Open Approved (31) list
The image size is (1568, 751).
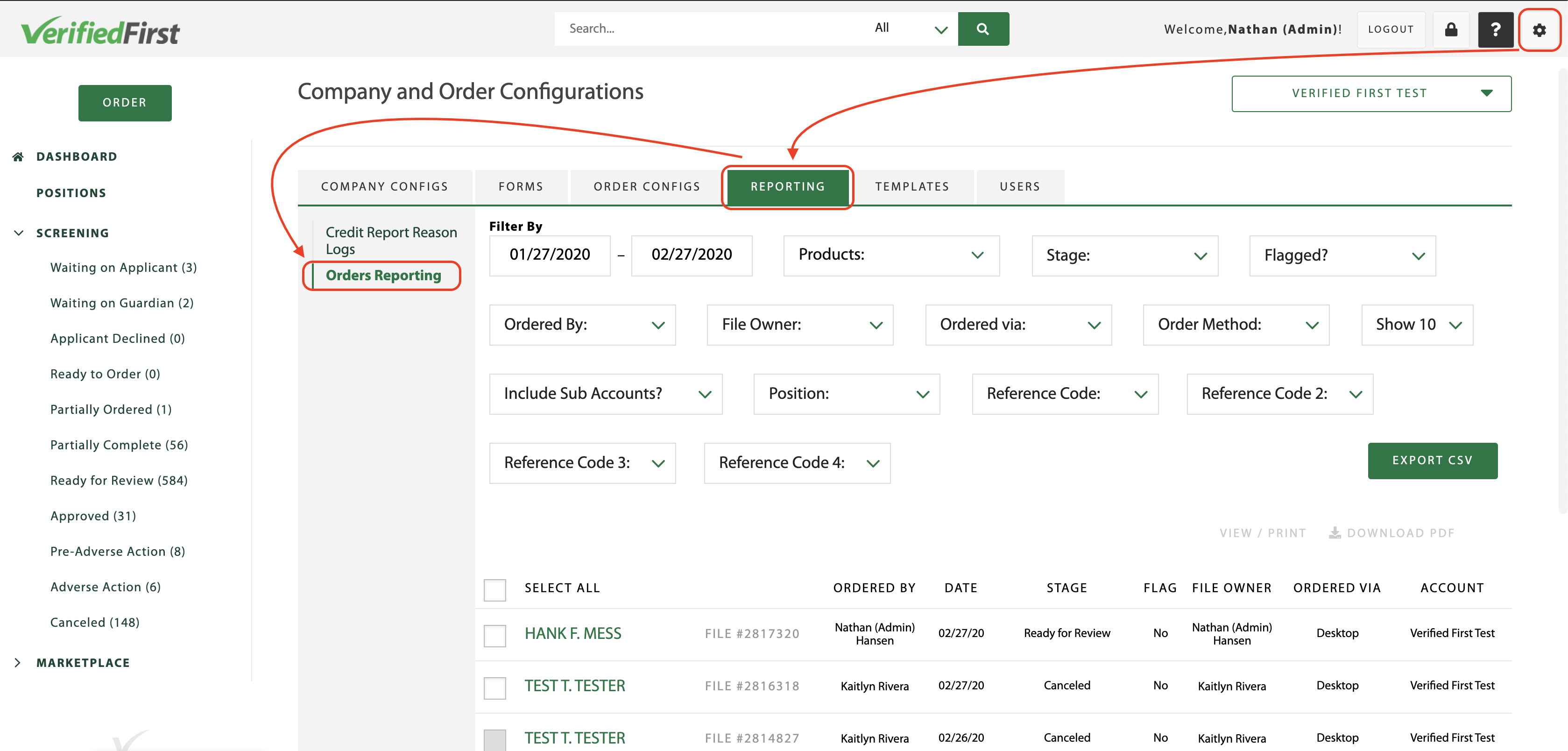pyautogui.click(x=93, y=516)
